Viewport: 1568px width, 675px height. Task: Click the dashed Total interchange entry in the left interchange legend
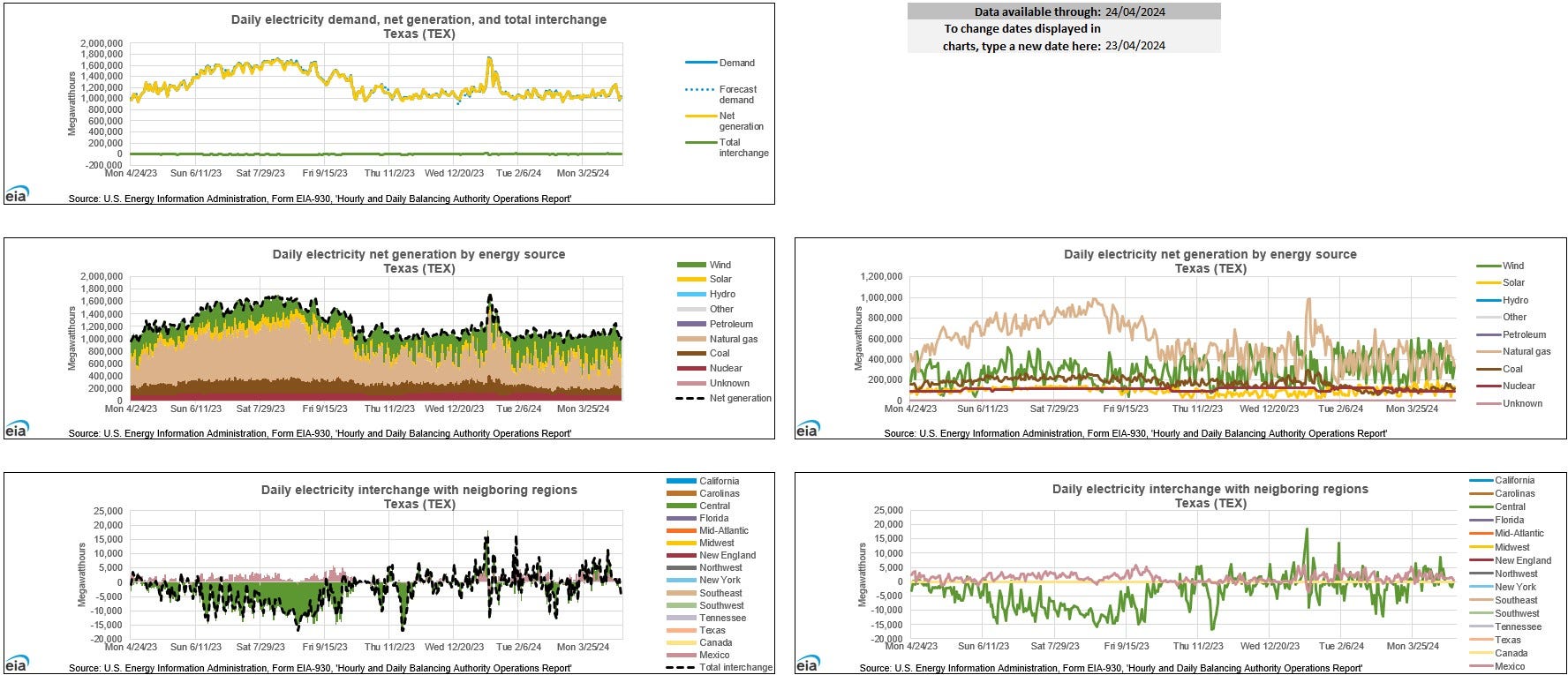[720, 667]
